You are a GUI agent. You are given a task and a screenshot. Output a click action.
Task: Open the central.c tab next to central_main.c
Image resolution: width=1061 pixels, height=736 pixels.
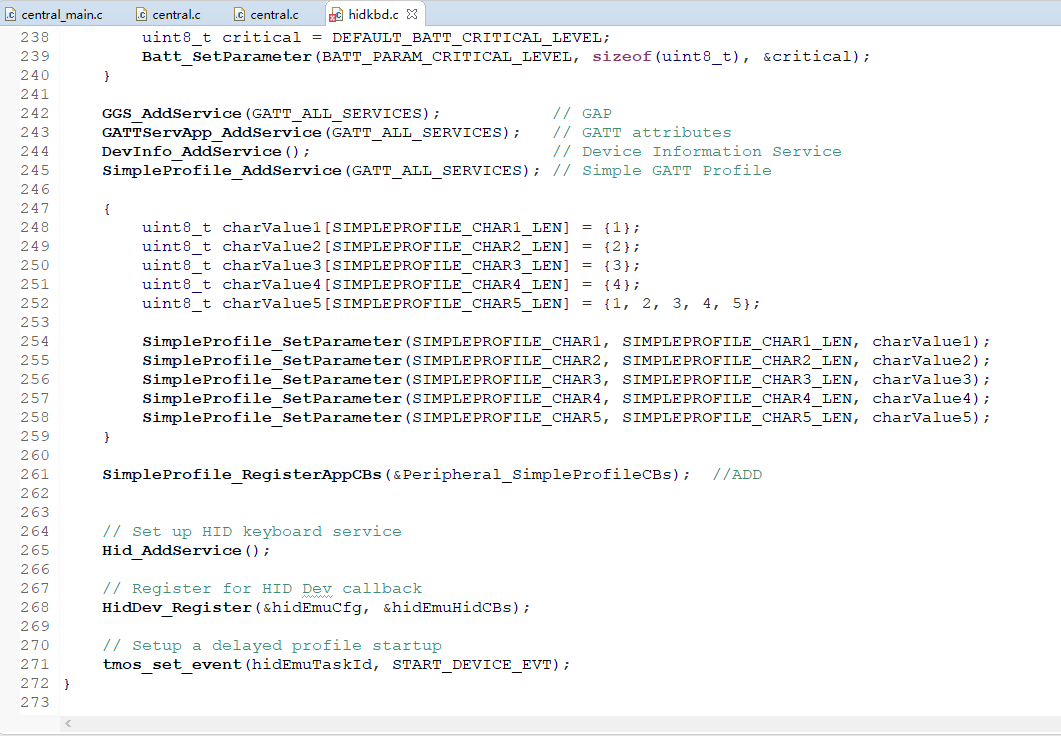[176, 15]
